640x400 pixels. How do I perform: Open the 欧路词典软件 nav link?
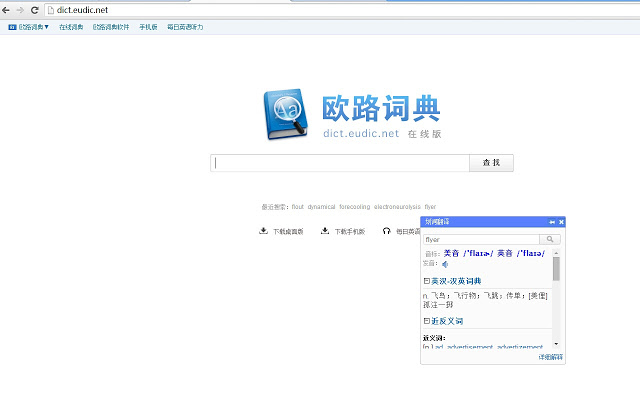[111, 27]
